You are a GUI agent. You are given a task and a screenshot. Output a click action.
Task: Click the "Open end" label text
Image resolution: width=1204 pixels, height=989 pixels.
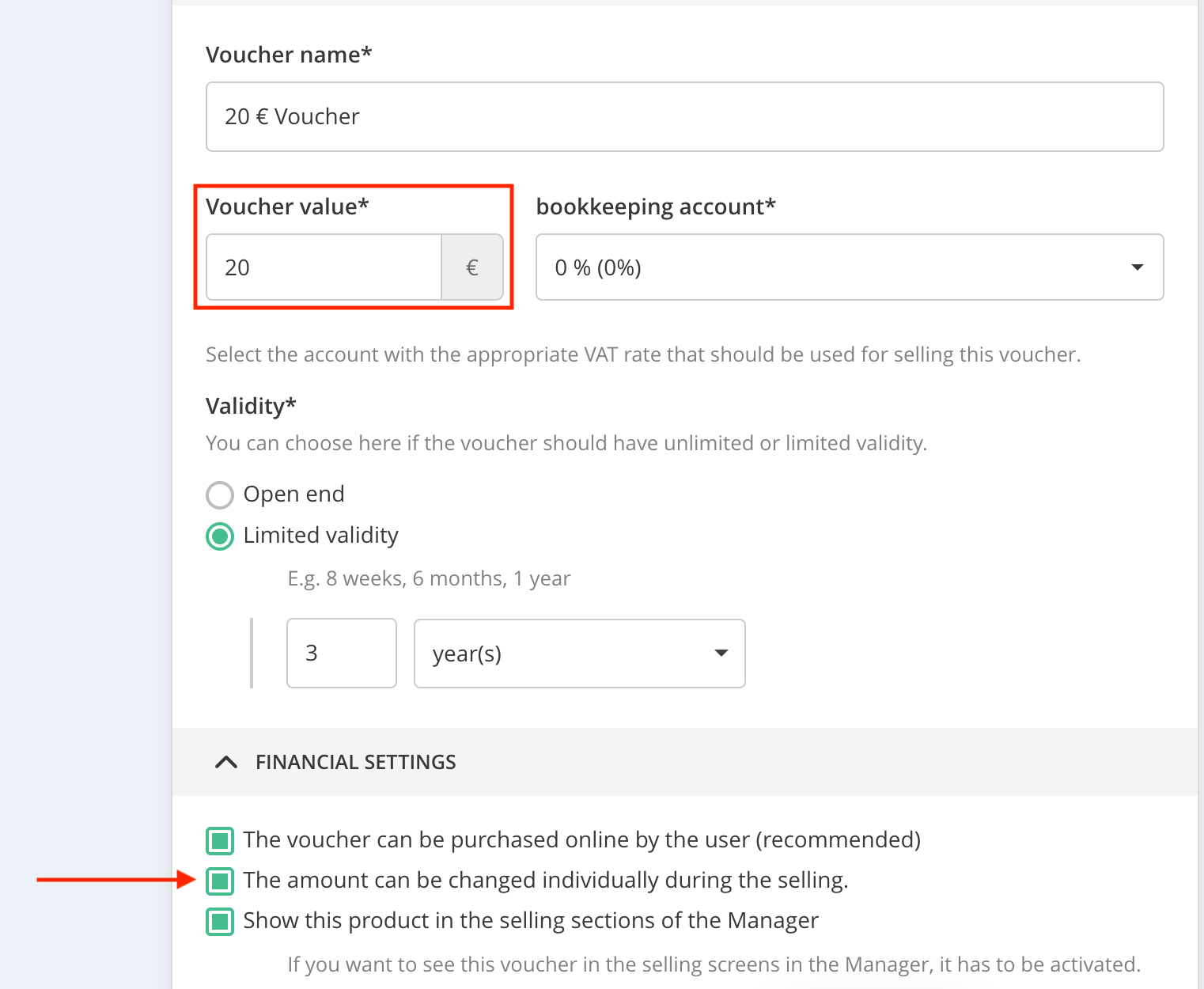[x=293, y=494]
